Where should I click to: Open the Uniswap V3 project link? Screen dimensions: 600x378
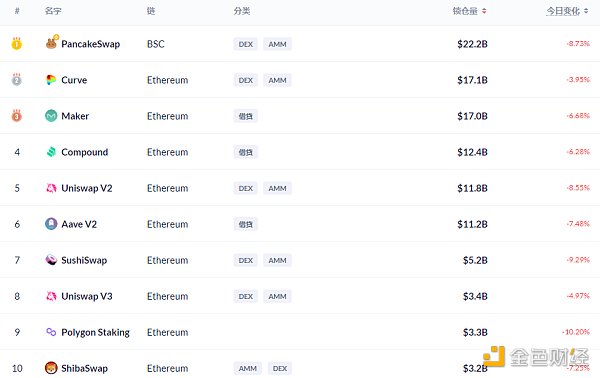(86, 296)
